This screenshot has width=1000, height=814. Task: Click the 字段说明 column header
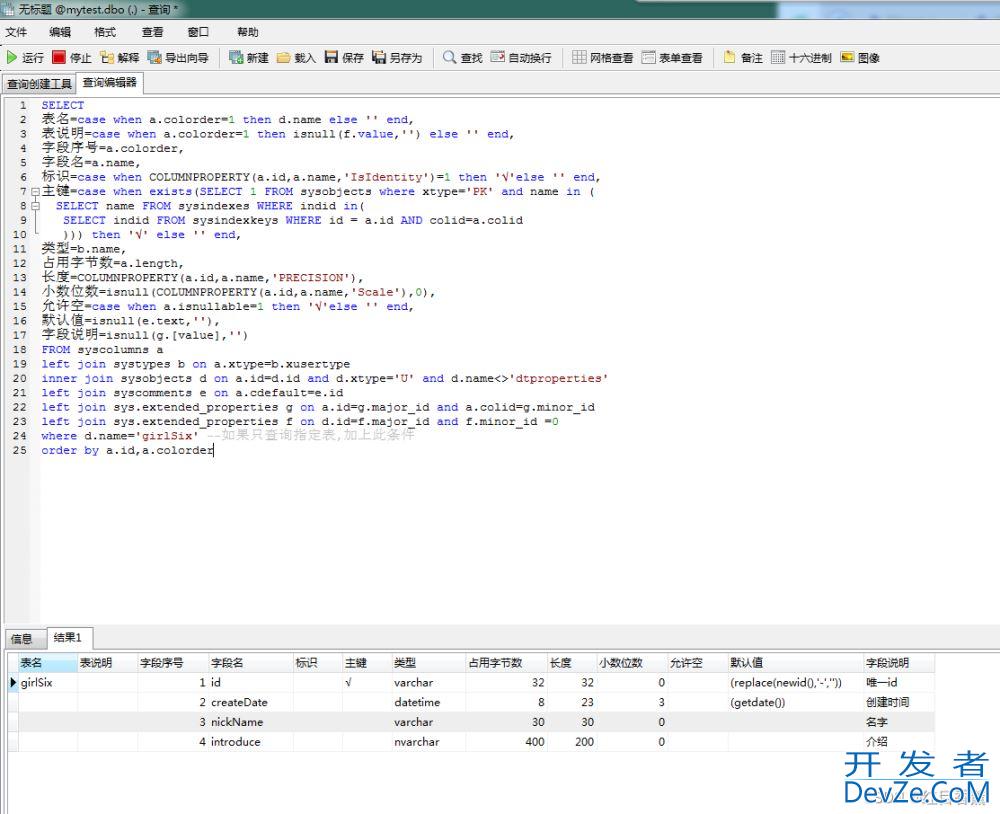point(899,663)
